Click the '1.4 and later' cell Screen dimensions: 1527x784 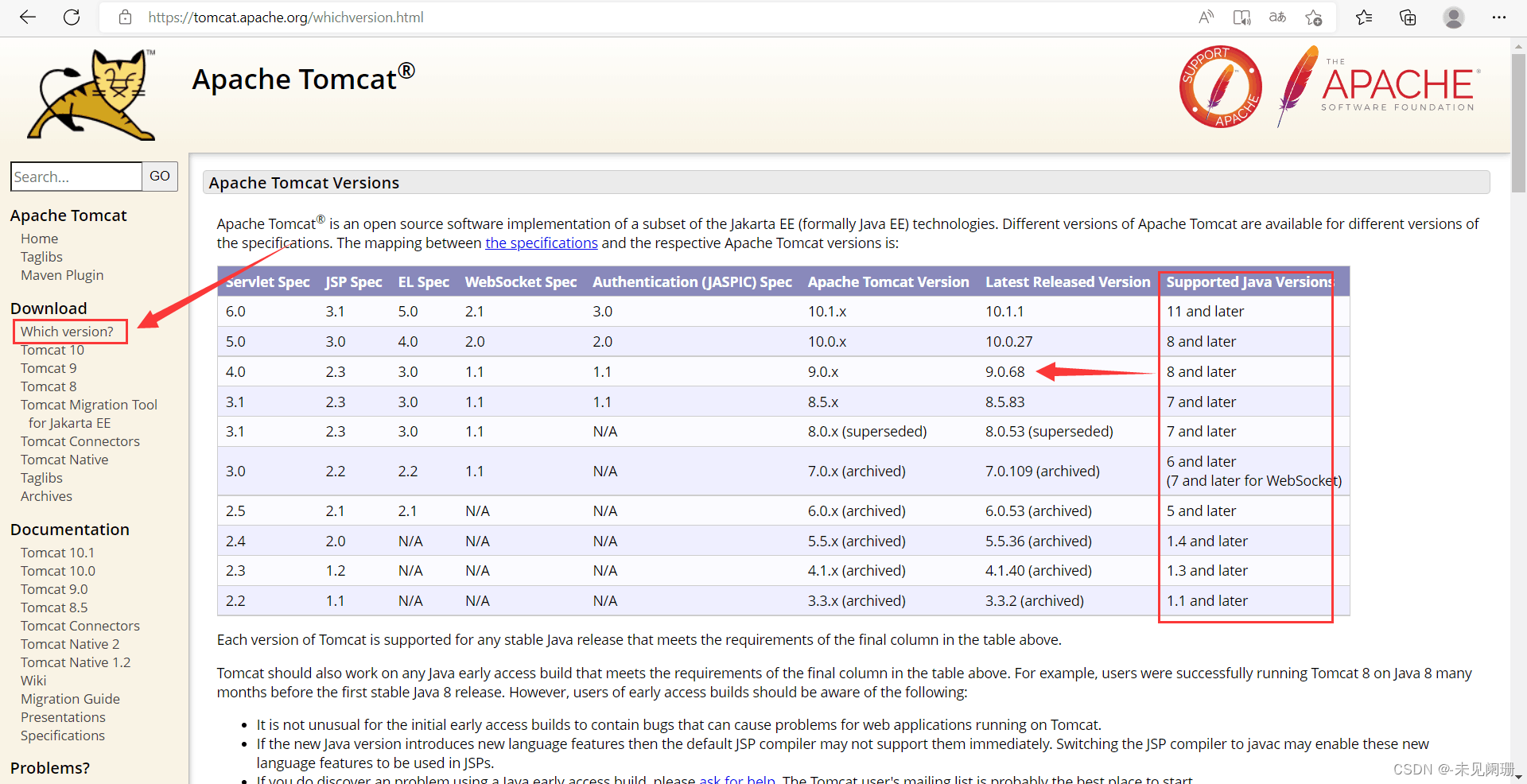point(1207,541)
